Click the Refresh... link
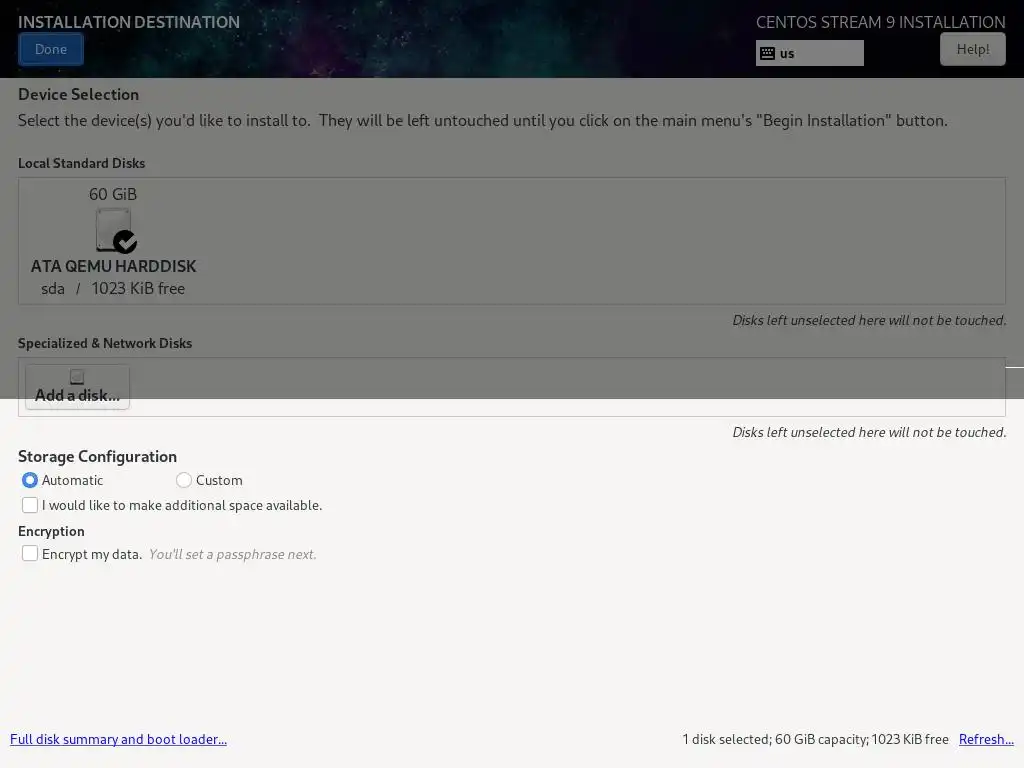 coord(986,739)
